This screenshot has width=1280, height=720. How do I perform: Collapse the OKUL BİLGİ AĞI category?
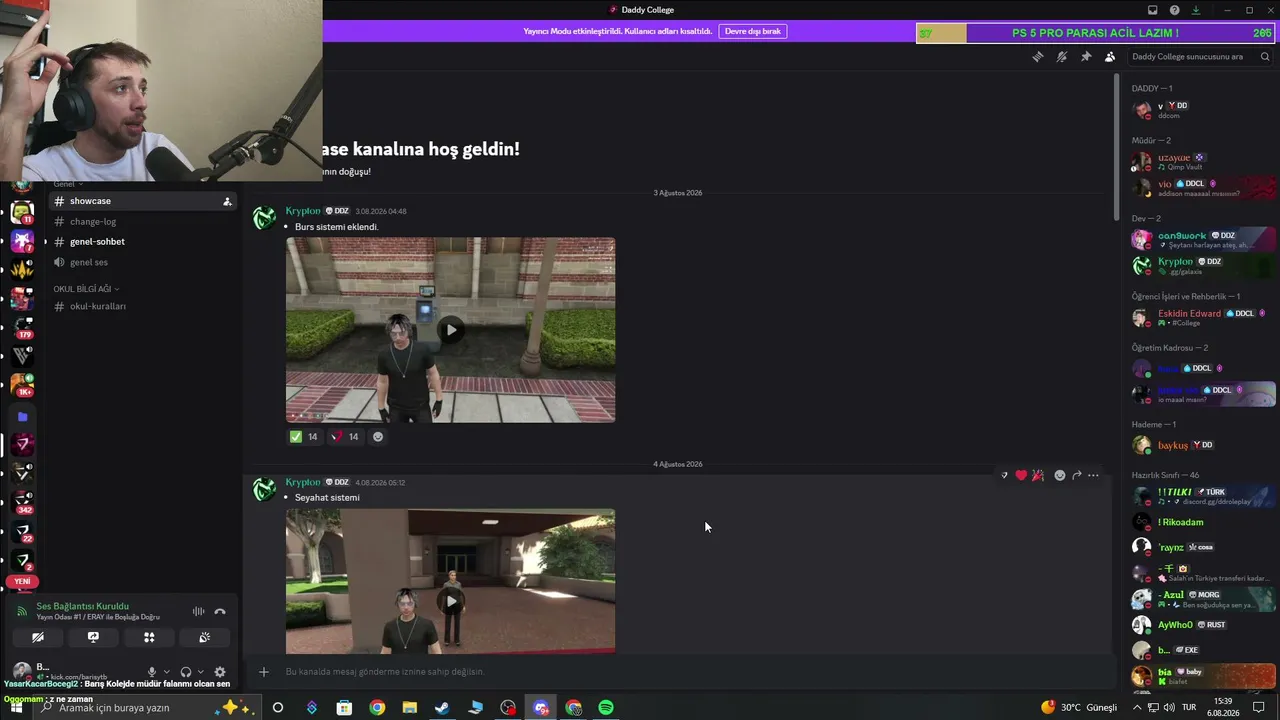tap(86, 289)
